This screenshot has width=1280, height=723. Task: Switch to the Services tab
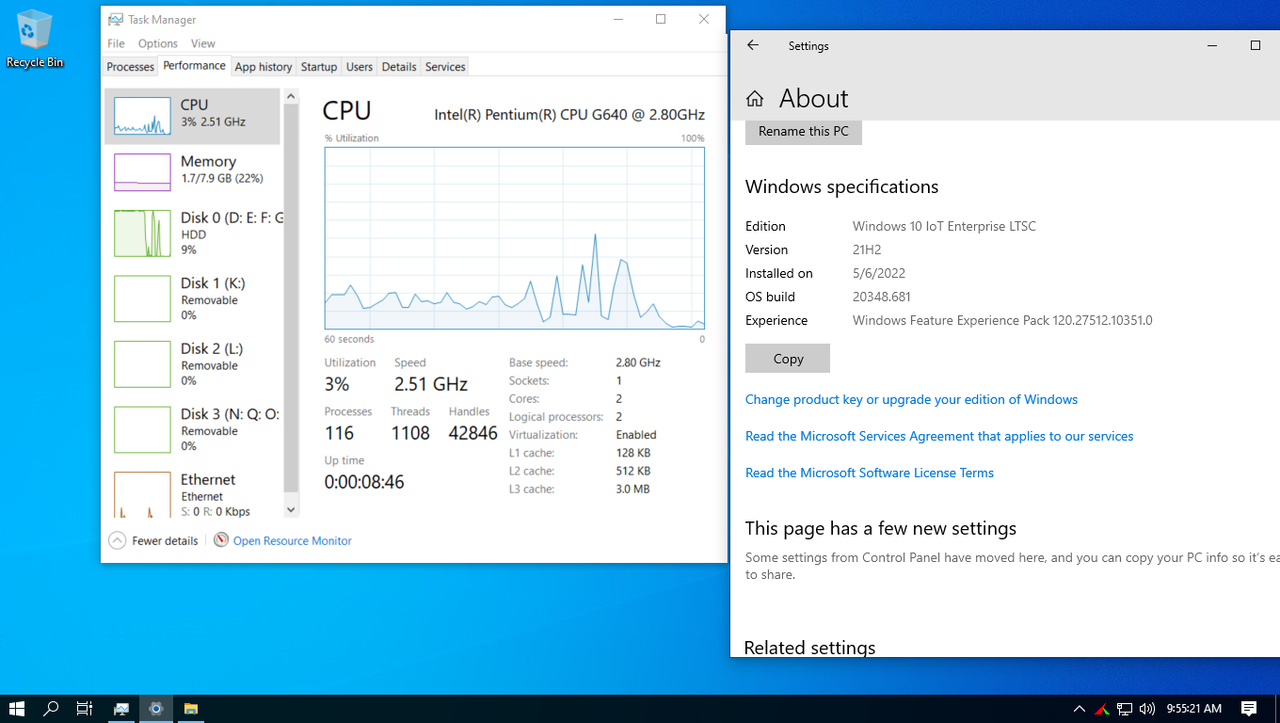point(445,67)
